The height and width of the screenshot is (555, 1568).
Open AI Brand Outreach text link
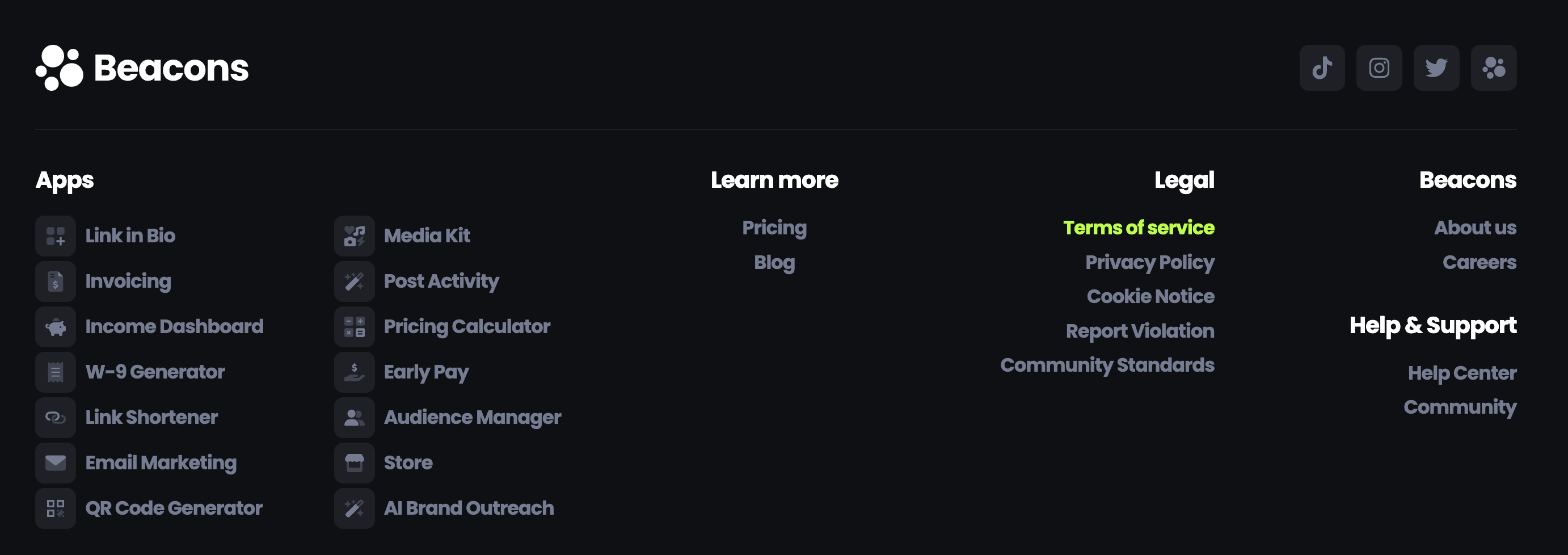pos(469,508)
